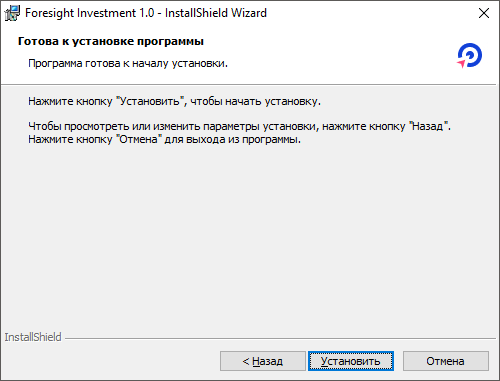This screenshot has height=381, width=500.
Task: Open the installer system menu icon in title bar
Action: [12, 13]
